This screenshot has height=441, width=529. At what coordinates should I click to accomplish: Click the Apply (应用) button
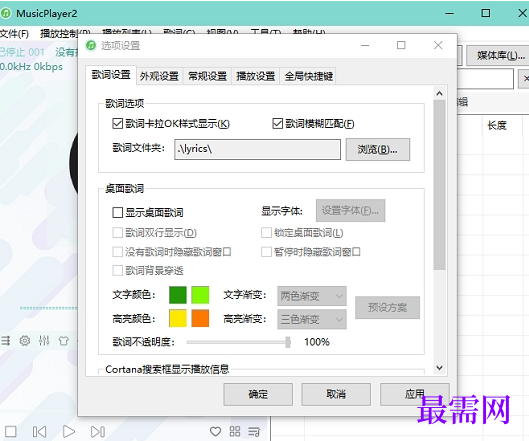pyautogui.click(x=415, y=394)
